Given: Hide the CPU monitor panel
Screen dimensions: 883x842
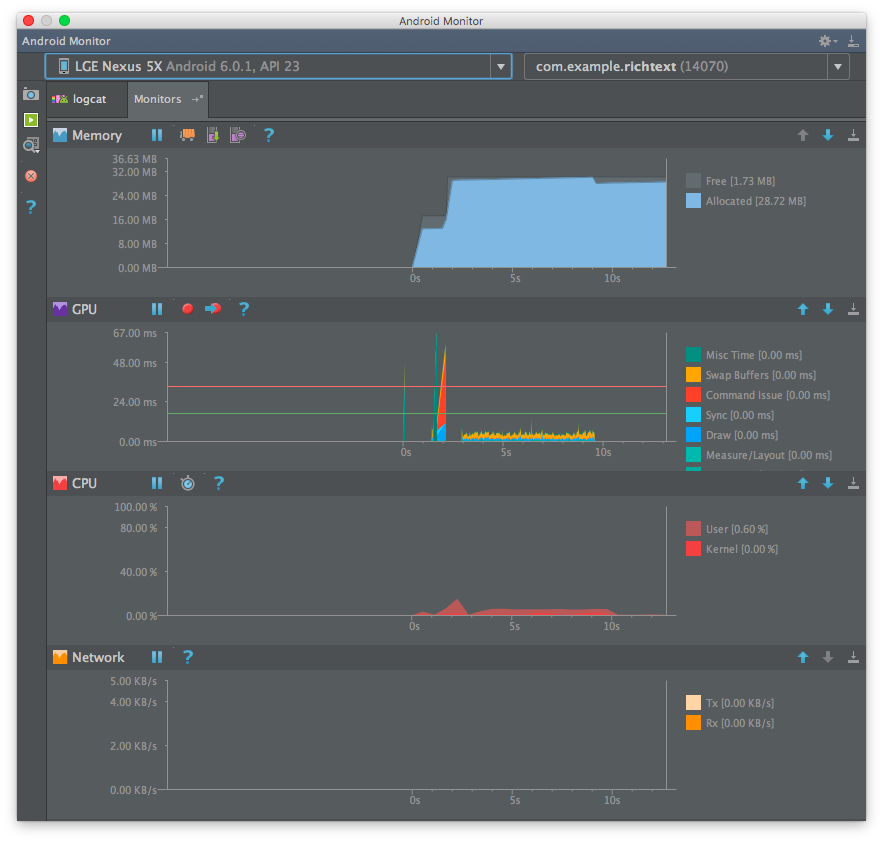Looking at the screenshot, I should [853, 483].
